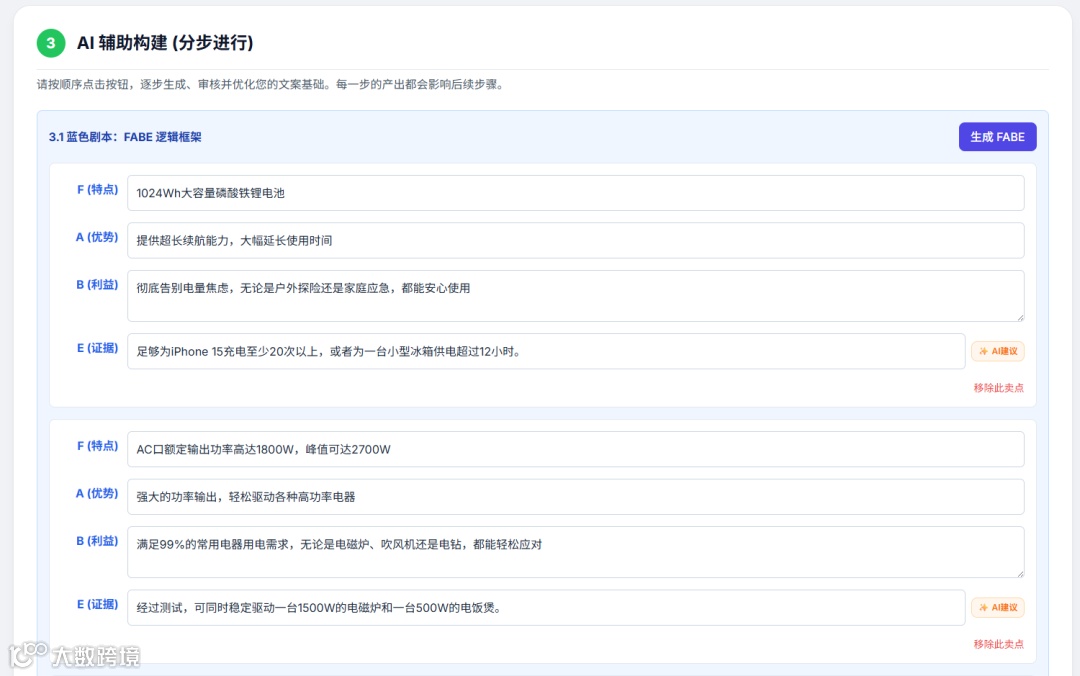Click the 生成 FABE button
The image size is (1080, 676).
pyautogui.click(x=997, y=136)
